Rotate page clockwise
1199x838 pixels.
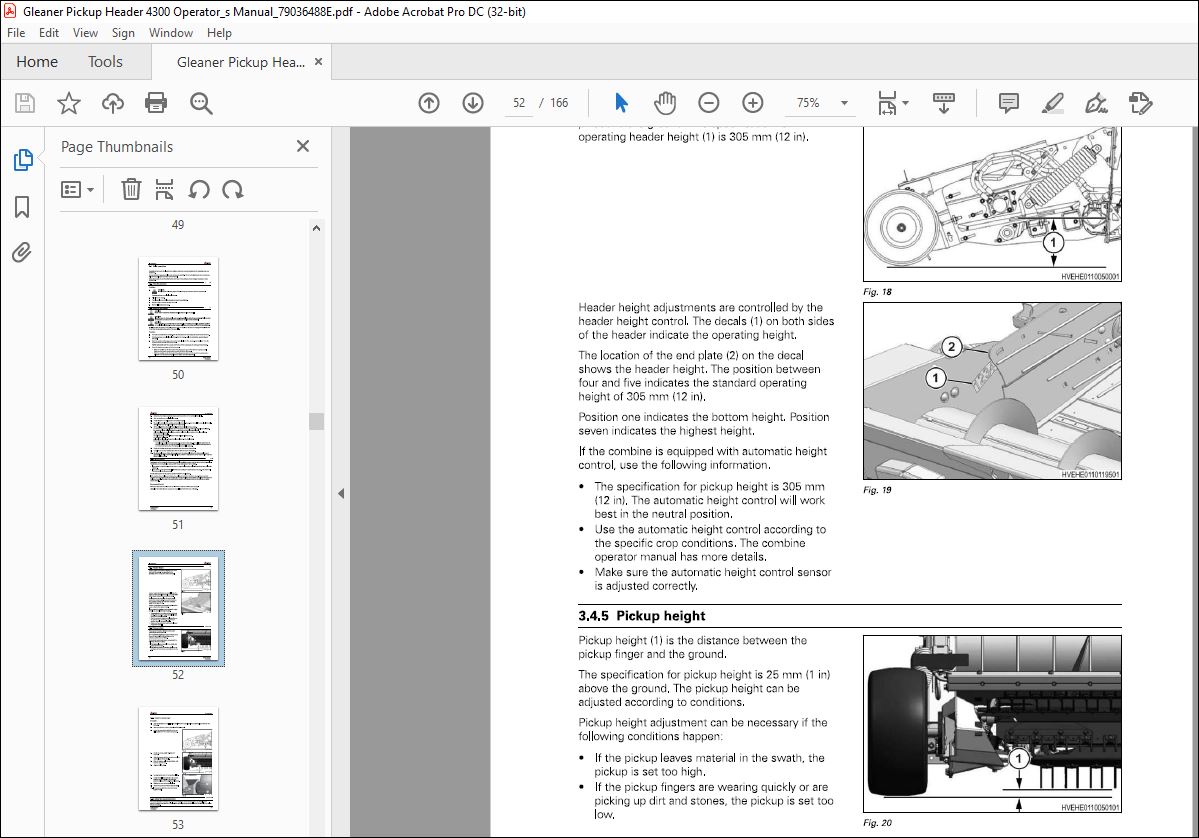tap(232, 189)
